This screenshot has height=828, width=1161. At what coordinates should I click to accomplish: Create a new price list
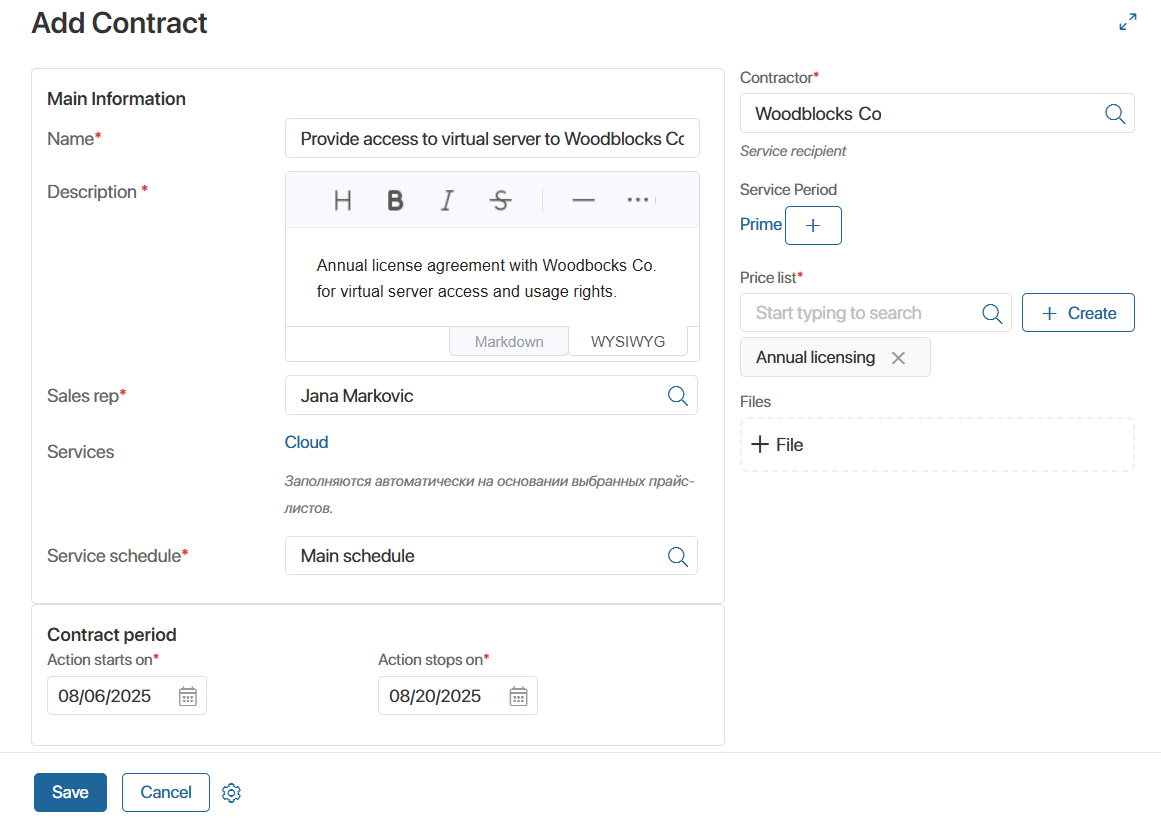[1078, 313]
